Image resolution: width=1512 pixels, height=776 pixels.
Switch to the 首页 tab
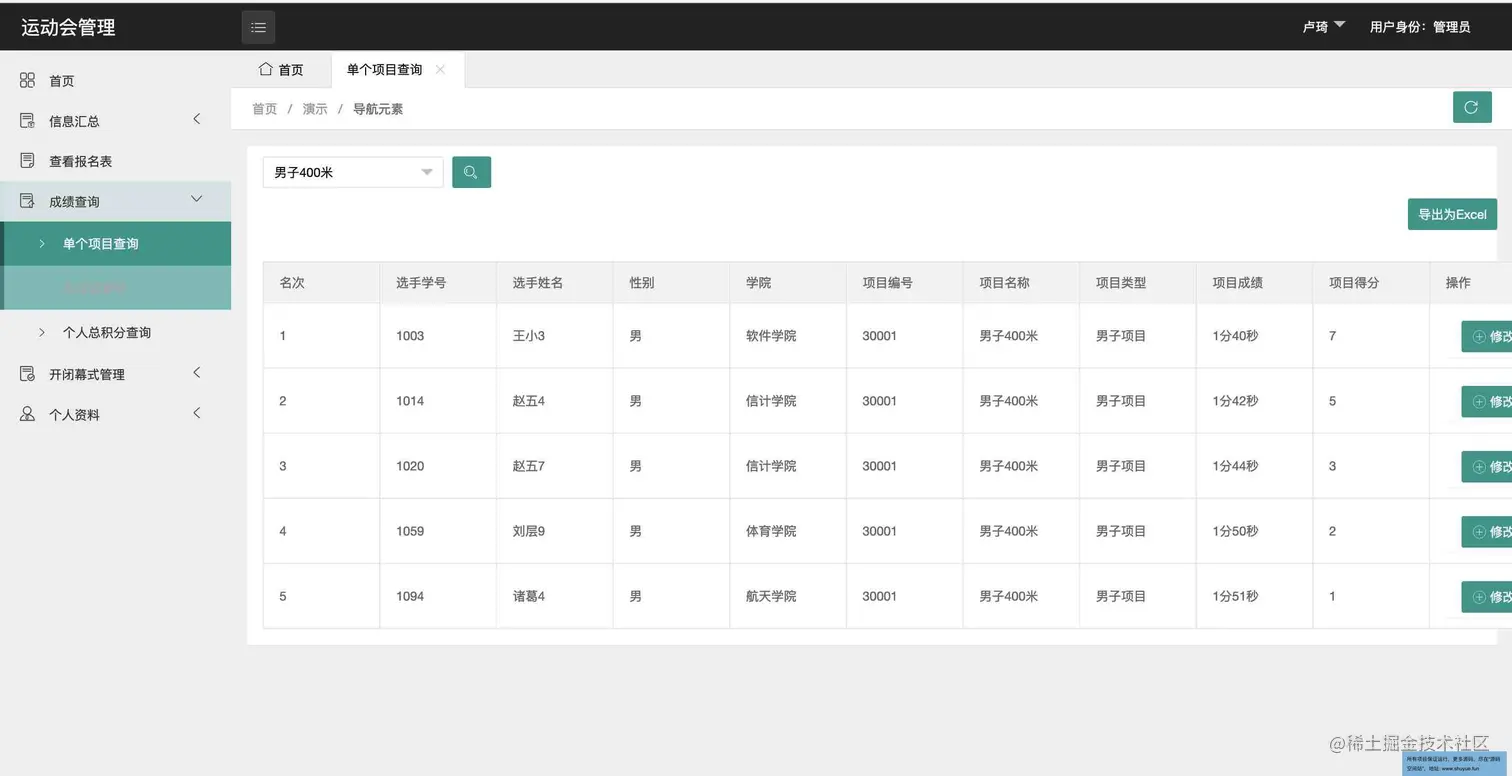281,70
